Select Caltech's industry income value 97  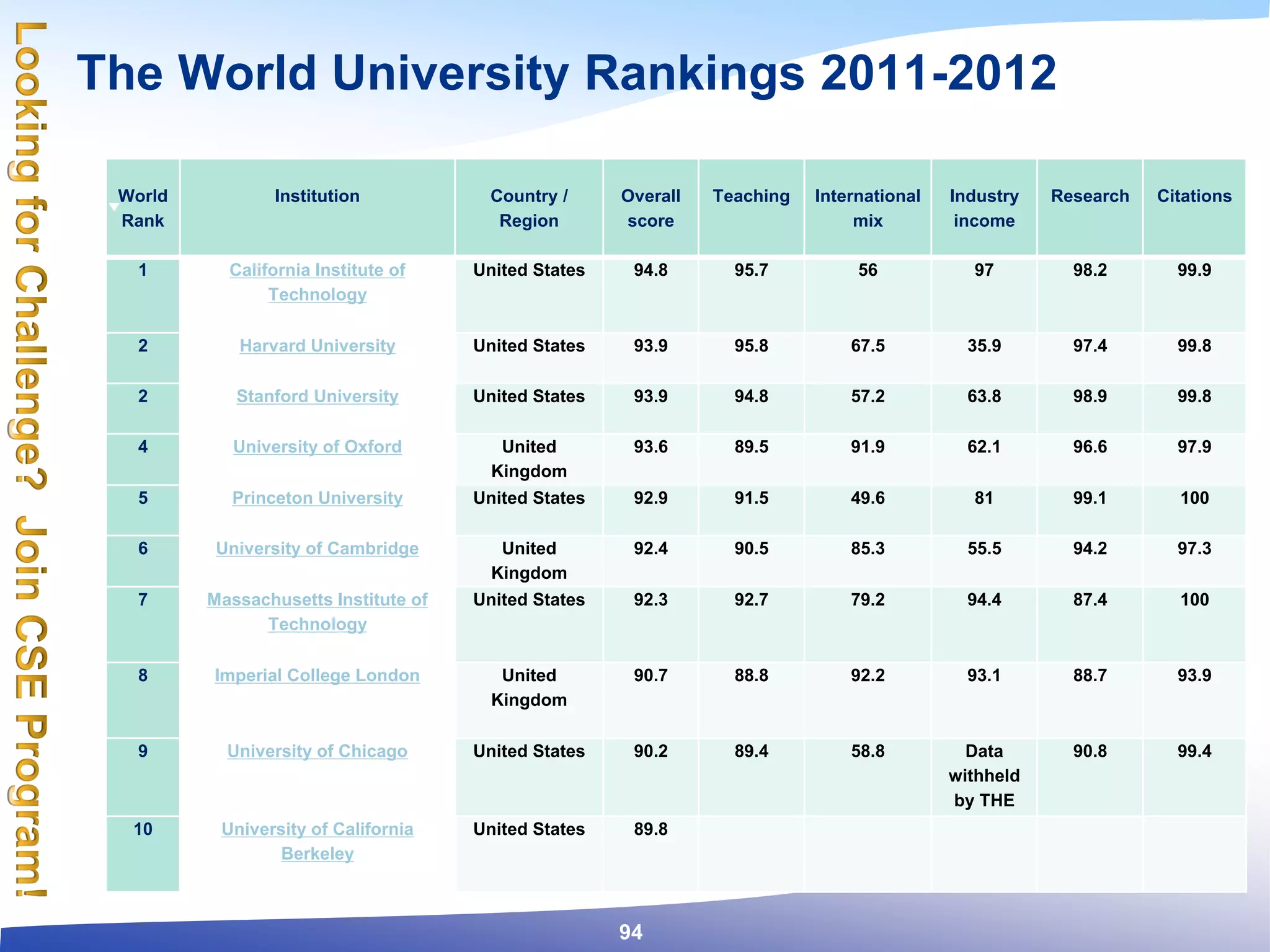point(984,270)
